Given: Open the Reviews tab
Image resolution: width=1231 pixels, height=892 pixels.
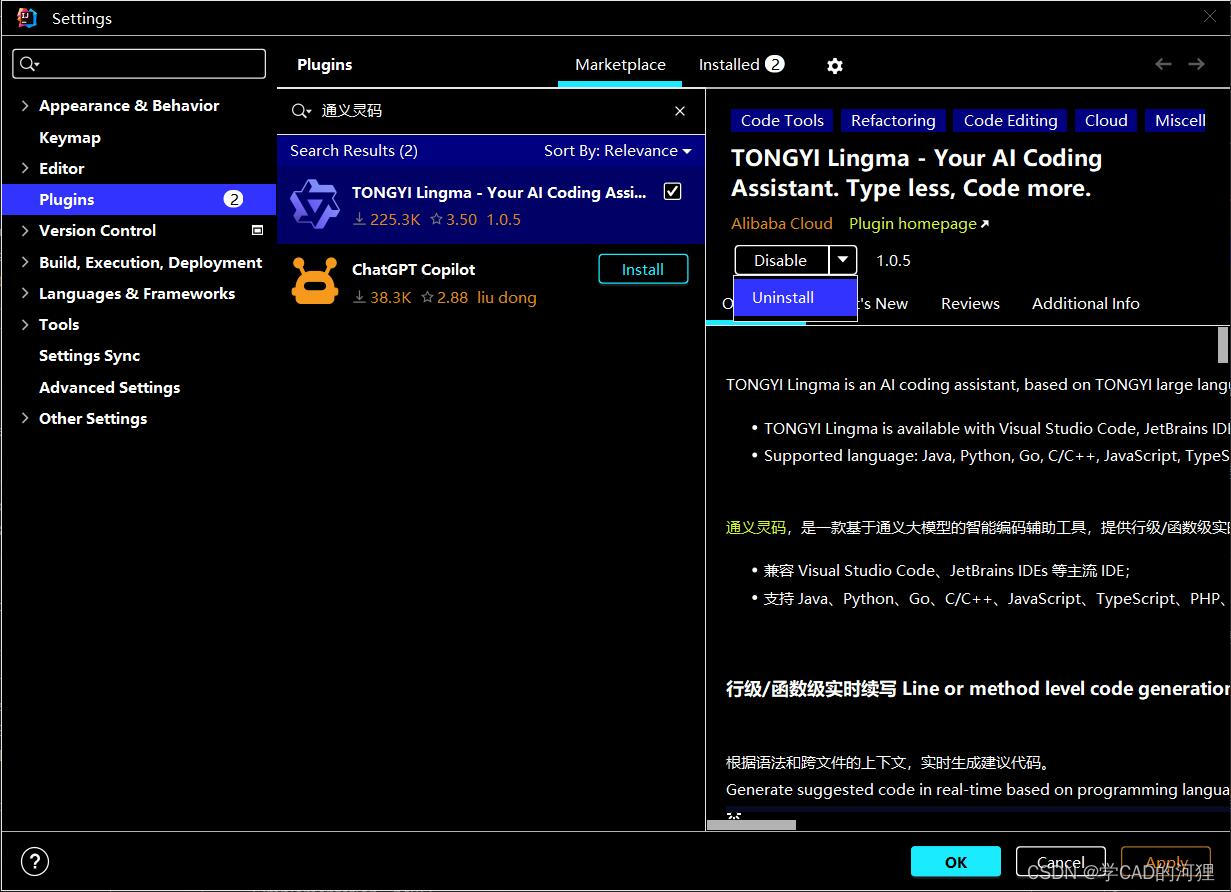Looking at the screenshot, I should (x=970, y=304).
